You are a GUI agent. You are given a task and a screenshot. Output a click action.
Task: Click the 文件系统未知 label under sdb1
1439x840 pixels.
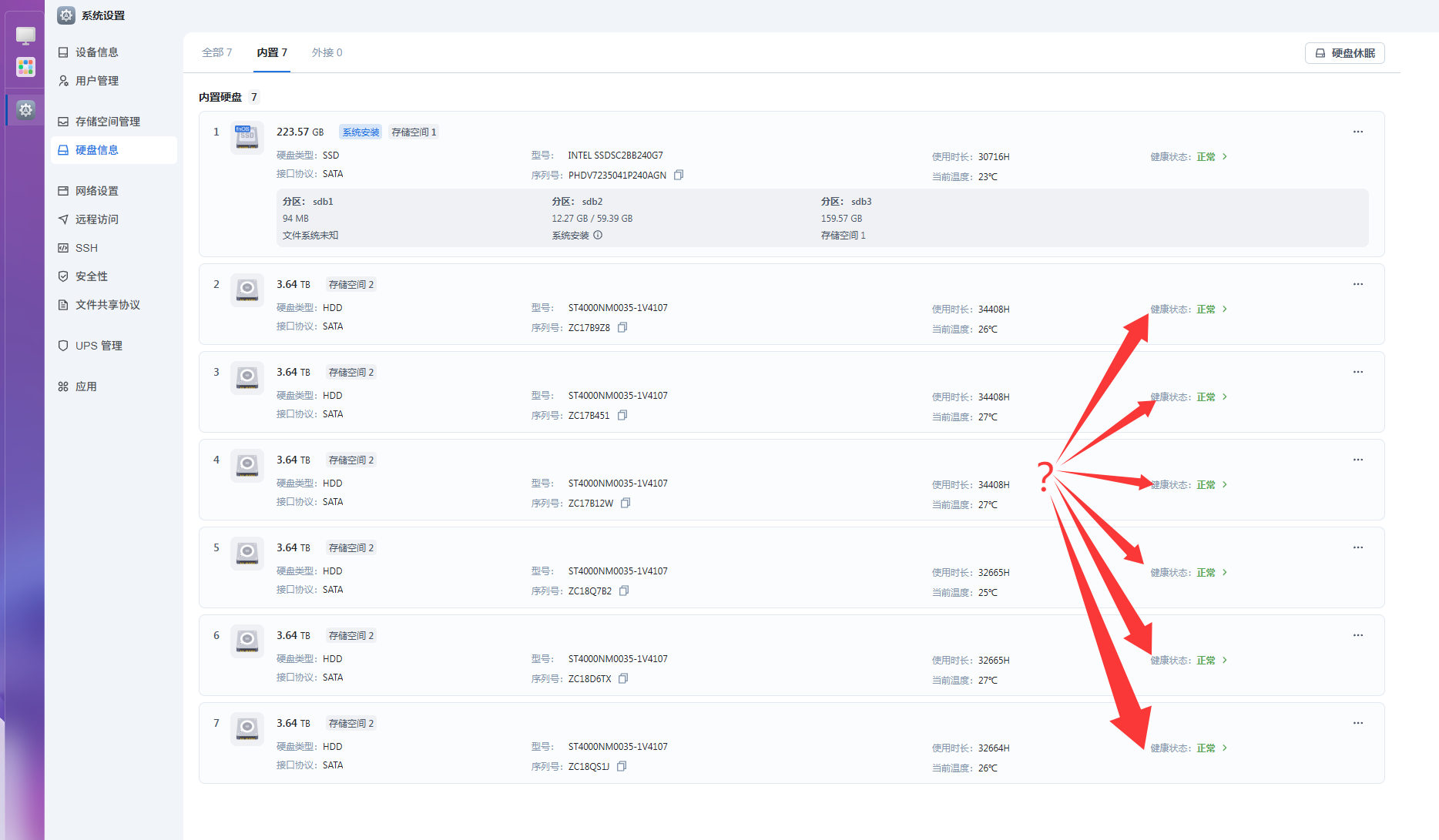pos(310,236)
